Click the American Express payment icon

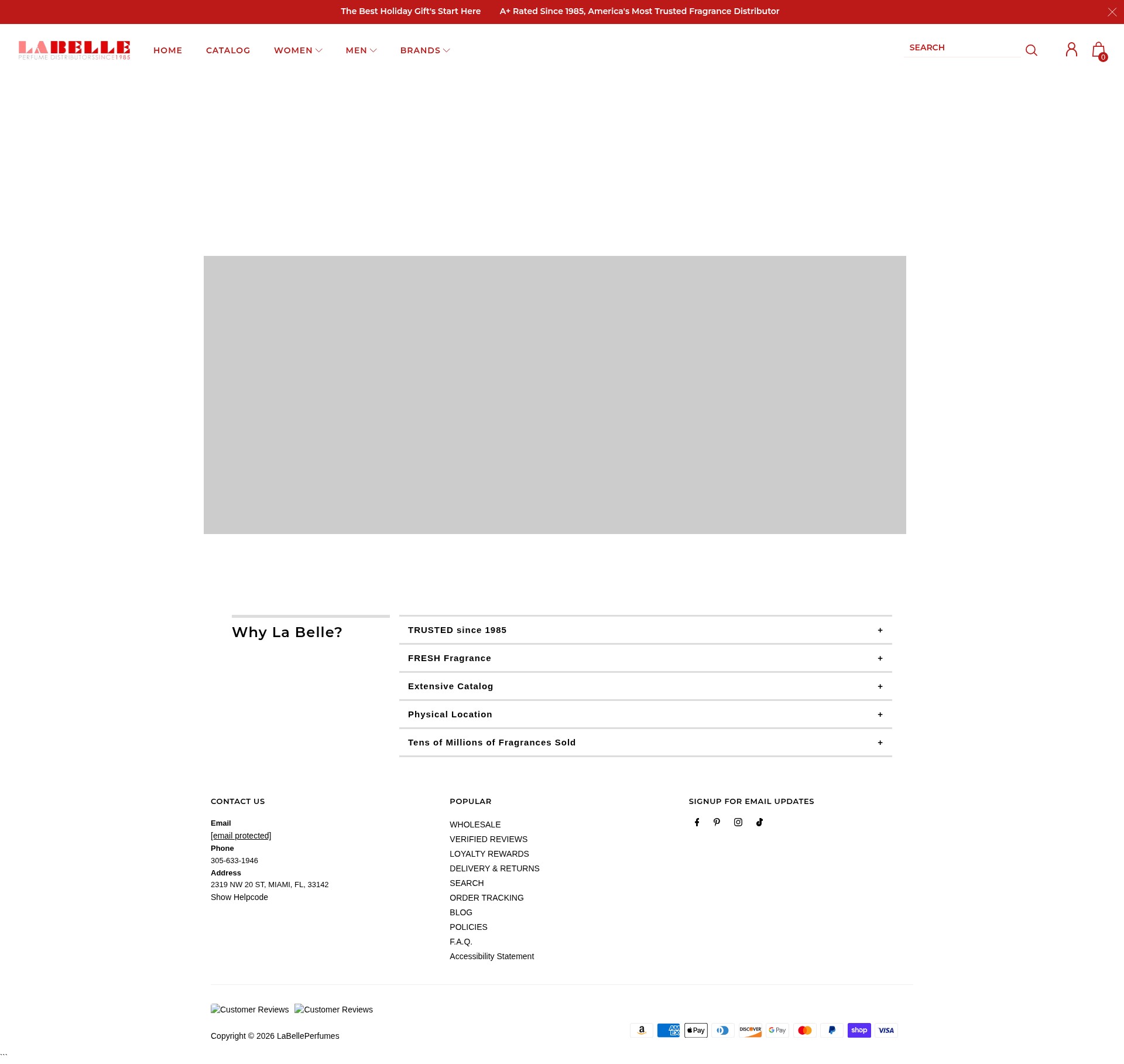[x=669, y=1030]
